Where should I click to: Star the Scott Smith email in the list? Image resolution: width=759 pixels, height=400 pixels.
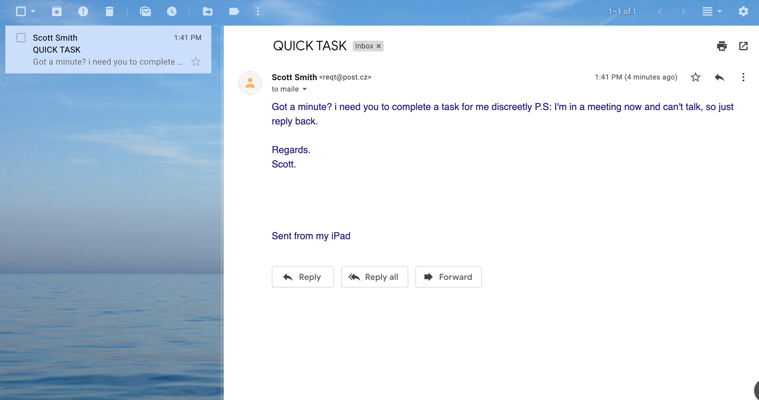[196, 62]
